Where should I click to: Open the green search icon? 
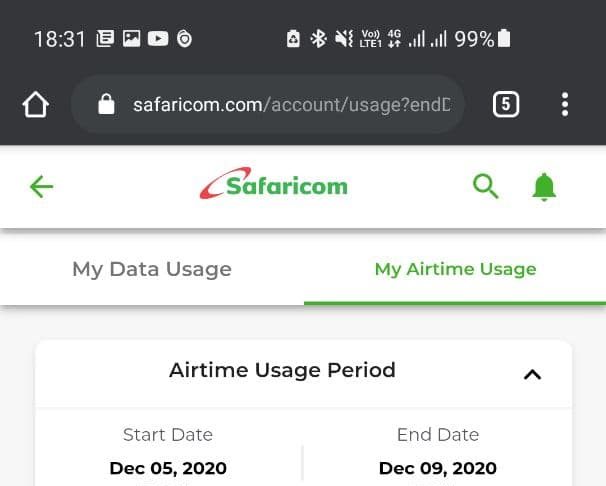tap(486, 186)
